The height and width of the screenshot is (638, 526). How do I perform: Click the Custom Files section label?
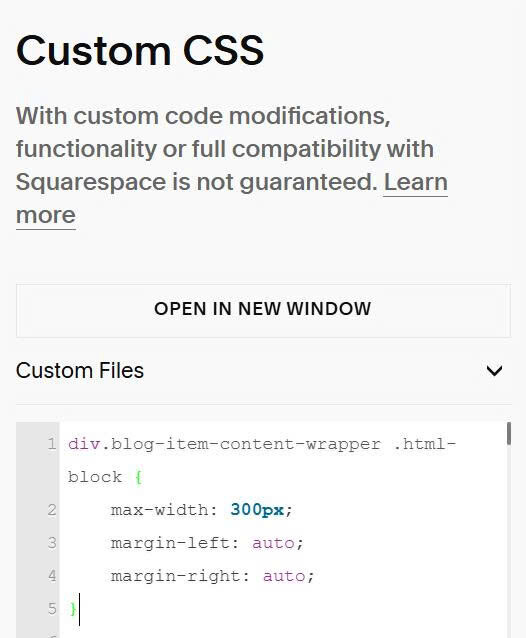pos(80,371)
